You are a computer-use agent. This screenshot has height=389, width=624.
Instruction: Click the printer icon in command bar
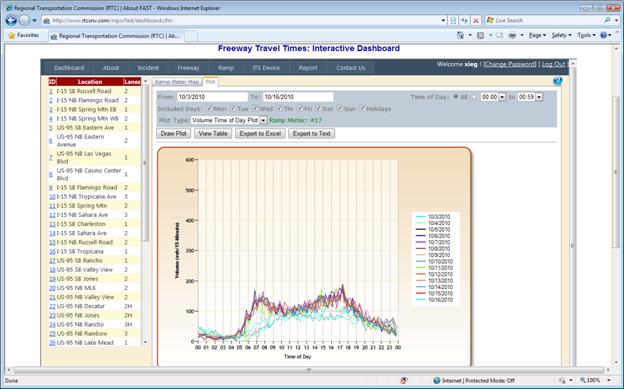coord(512,35)
